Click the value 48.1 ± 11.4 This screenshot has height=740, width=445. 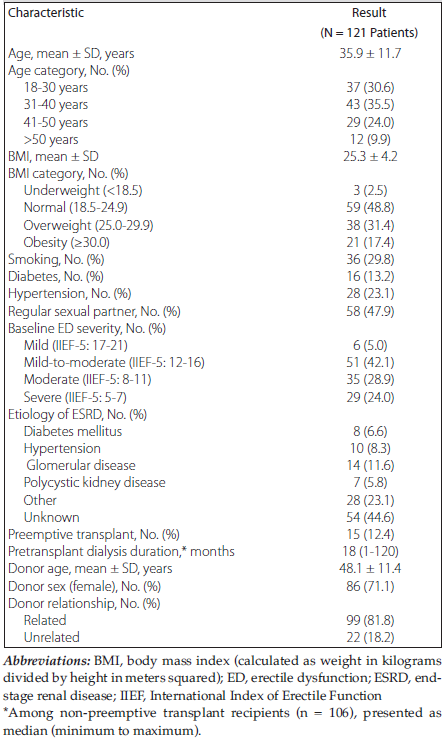tap(370, 568)
